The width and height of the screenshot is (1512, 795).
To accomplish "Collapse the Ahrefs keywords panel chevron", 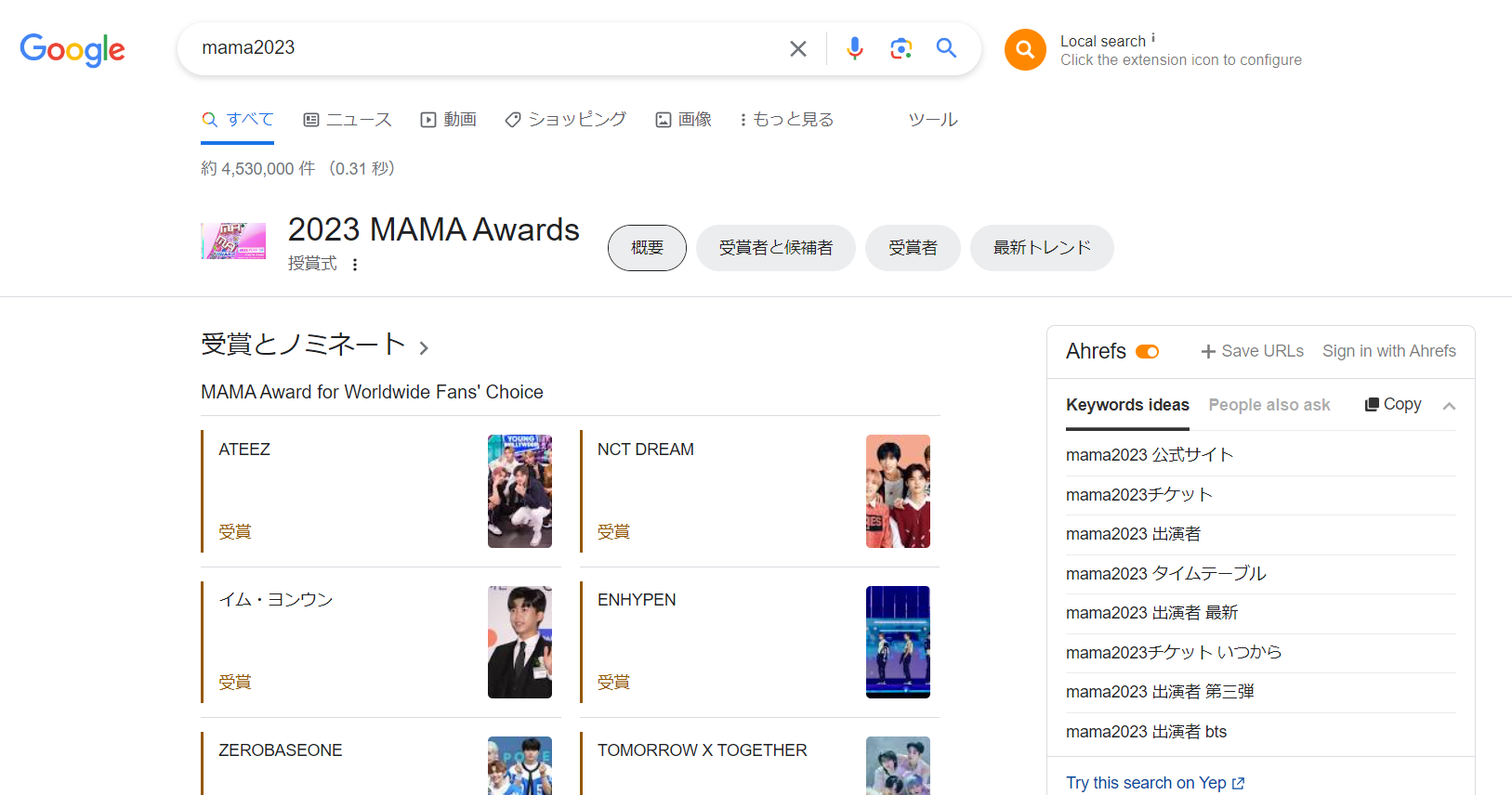I will click(x=1449, y=406).
